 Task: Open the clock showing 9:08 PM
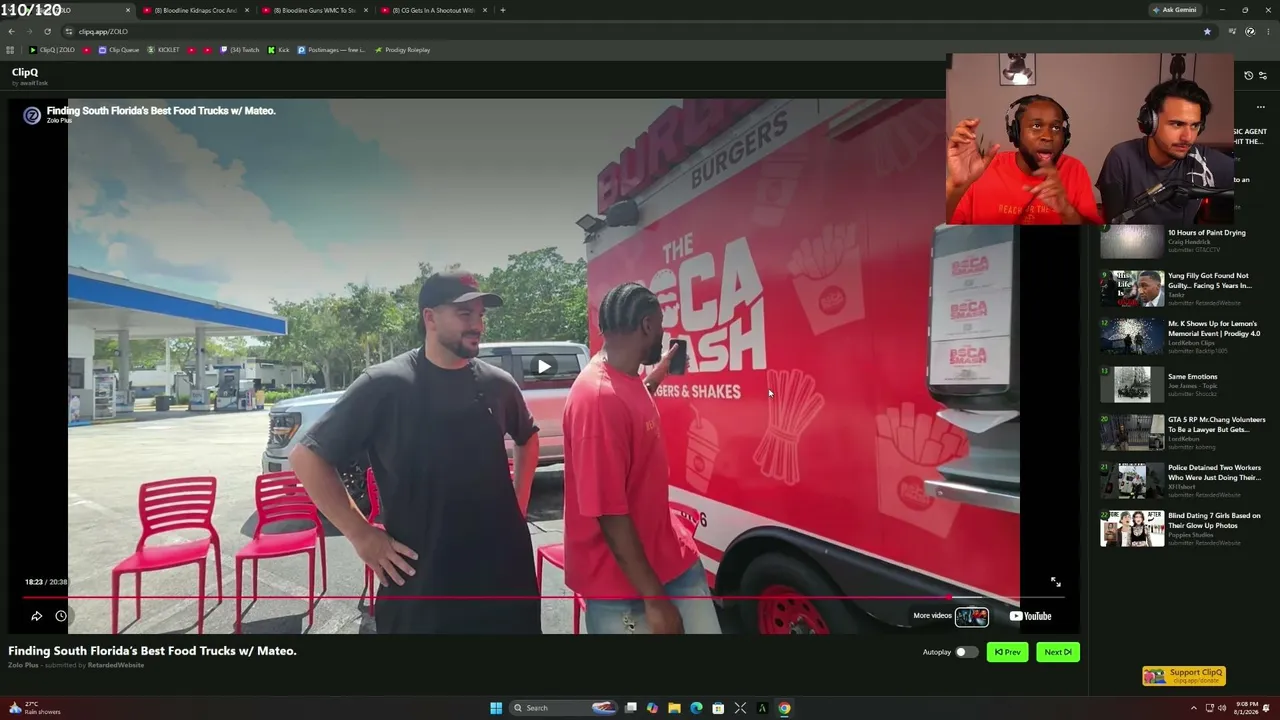click(x=1246, y=708)
